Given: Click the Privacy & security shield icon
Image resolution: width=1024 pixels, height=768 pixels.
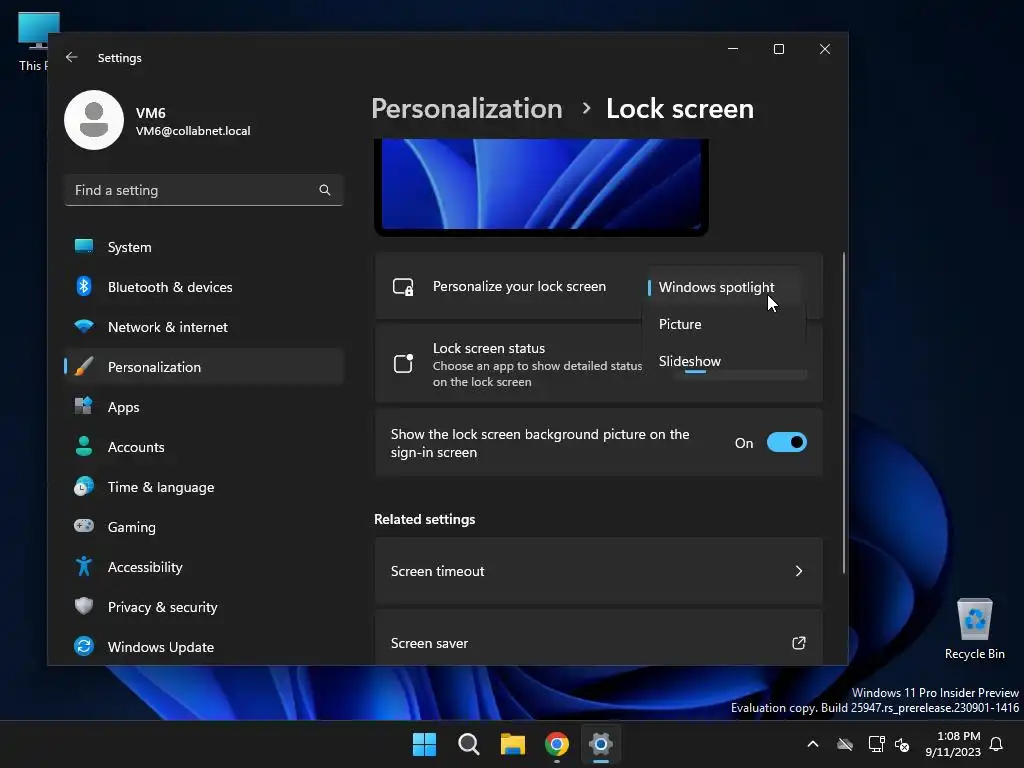Looking at the screenshot, I should click(x=84, y=606).
